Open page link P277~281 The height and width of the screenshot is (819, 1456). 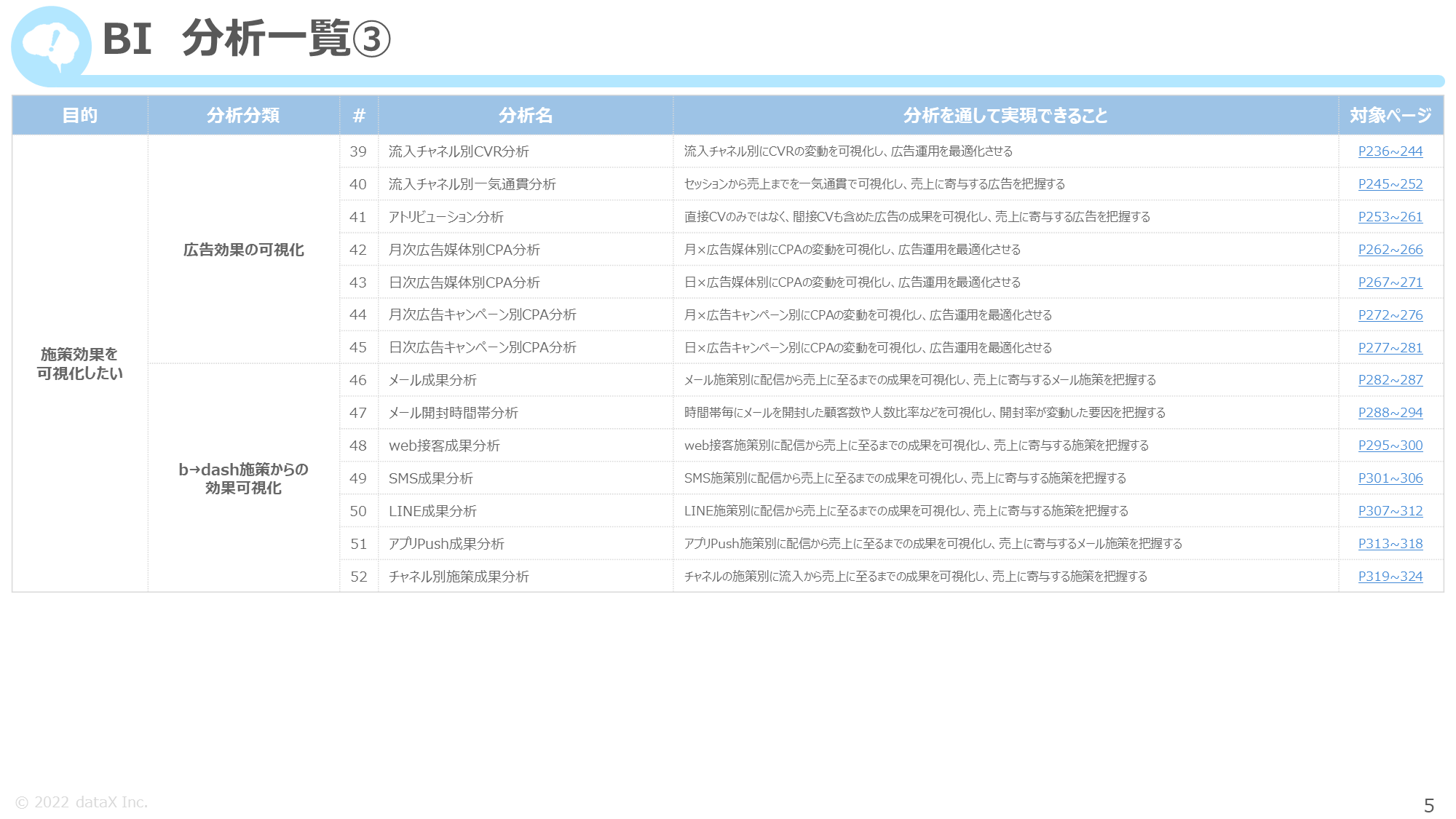click(x=1390, y=348)
